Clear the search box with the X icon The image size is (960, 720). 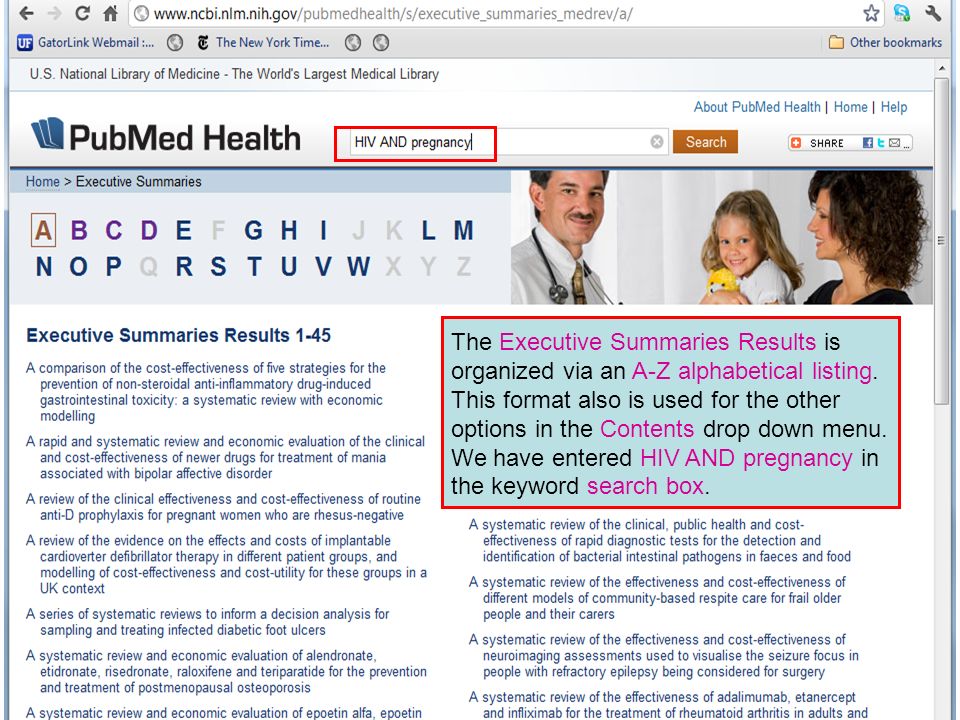tap(657, 142)
